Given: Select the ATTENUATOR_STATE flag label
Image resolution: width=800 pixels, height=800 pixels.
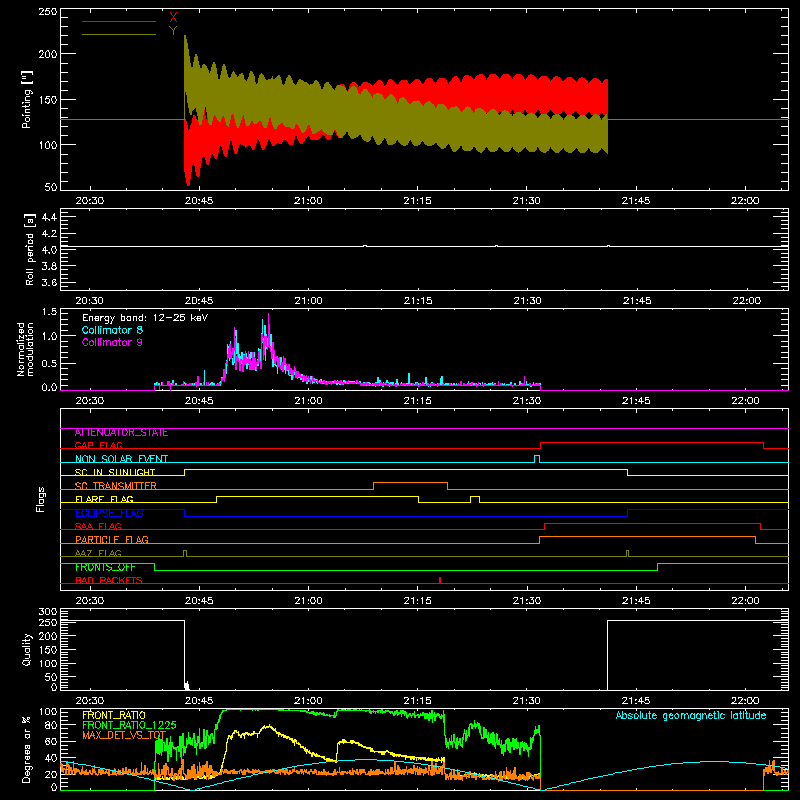Looking at the screenshot, I should [x=121, y=433].
